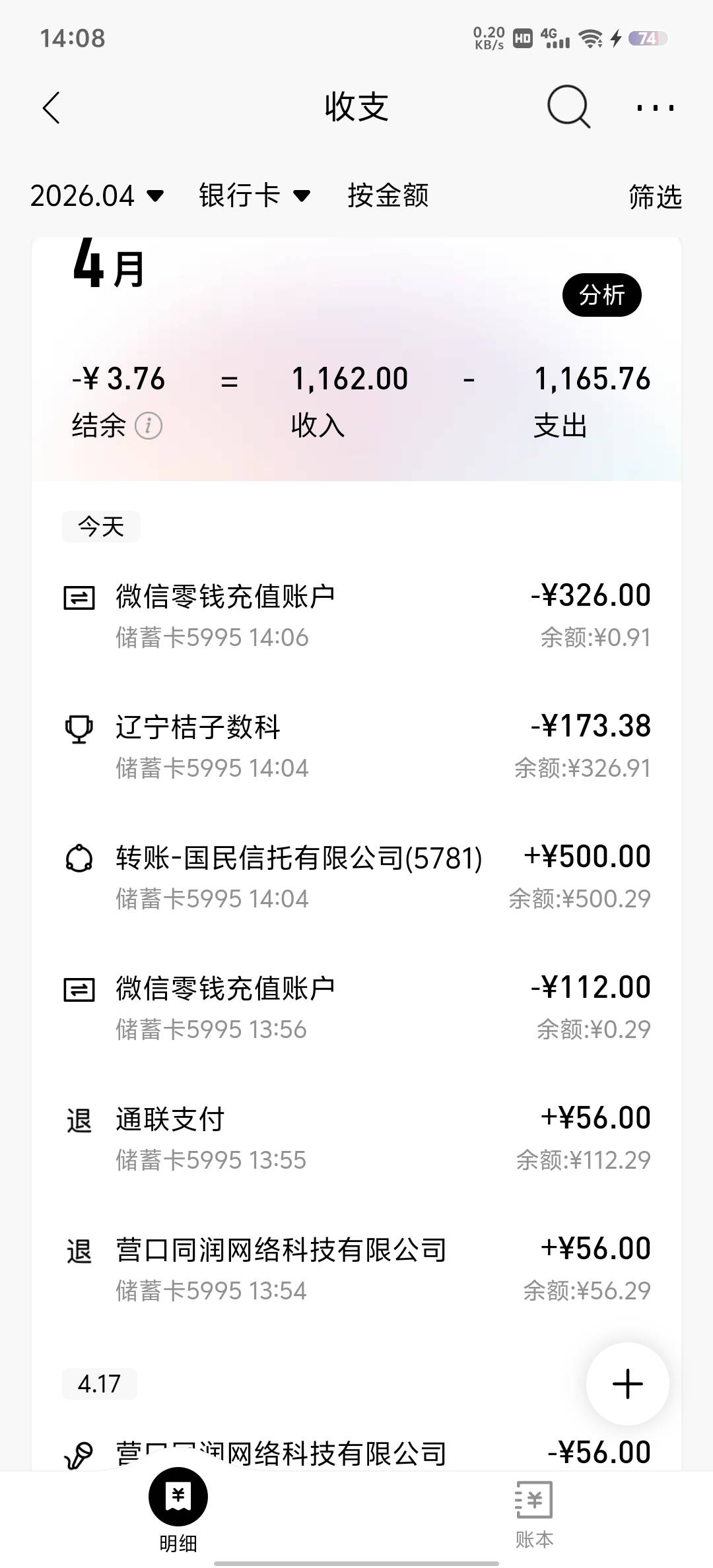Image resolution: width=713 pixels, height=1568 pixels.
Task: Expand the 2026.04 month dropdown
Action: coord(97,196)
